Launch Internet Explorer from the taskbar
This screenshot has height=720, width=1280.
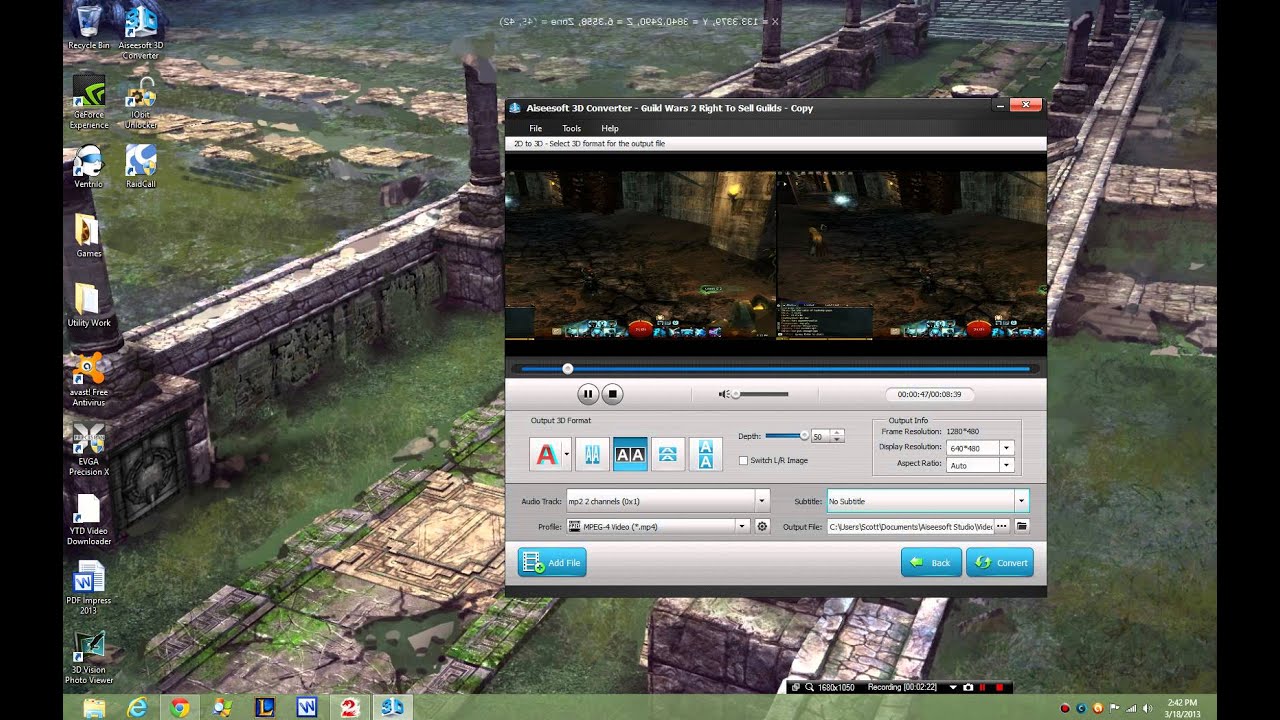tap(137, 708)
